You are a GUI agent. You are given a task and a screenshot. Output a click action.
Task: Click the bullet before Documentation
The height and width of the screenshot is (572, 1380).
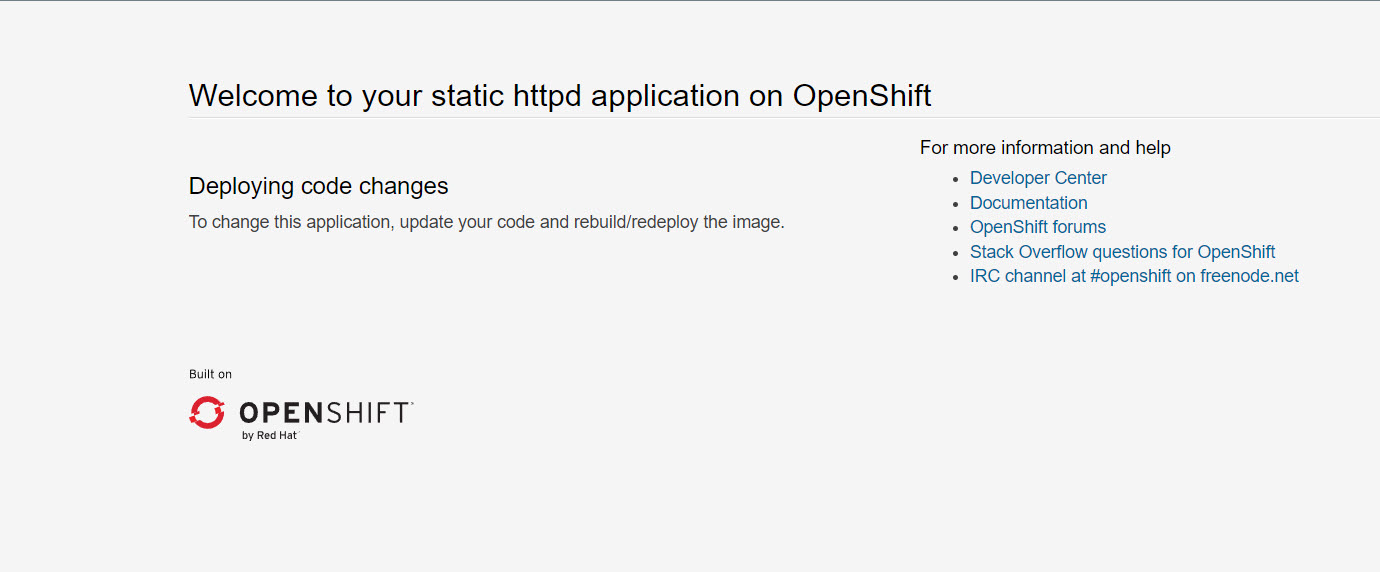click(x=956, y=204)
